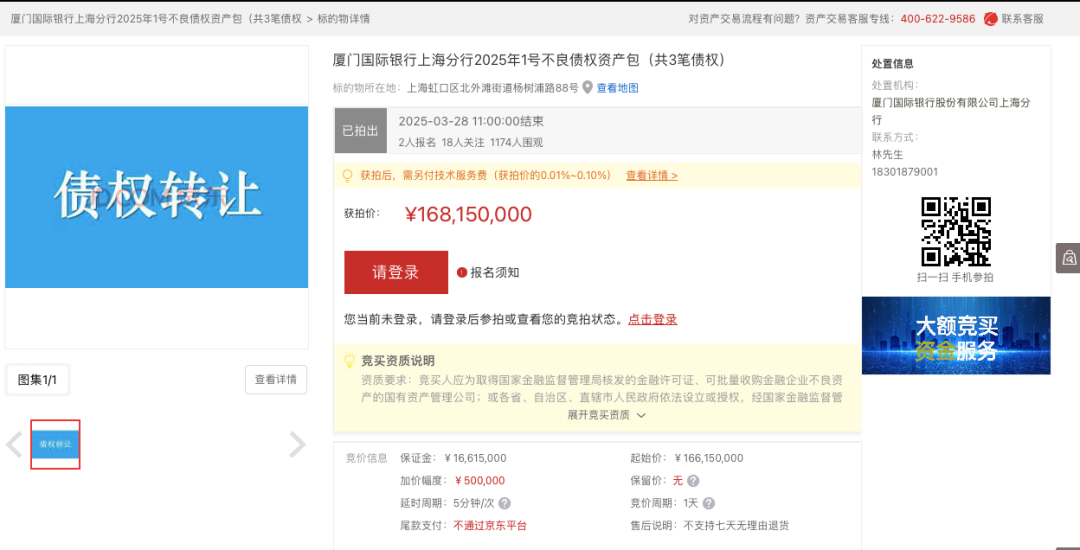
Task: Click the end time 2025-03-28 11:00:00结束
Action: click(x=471, y=121)
